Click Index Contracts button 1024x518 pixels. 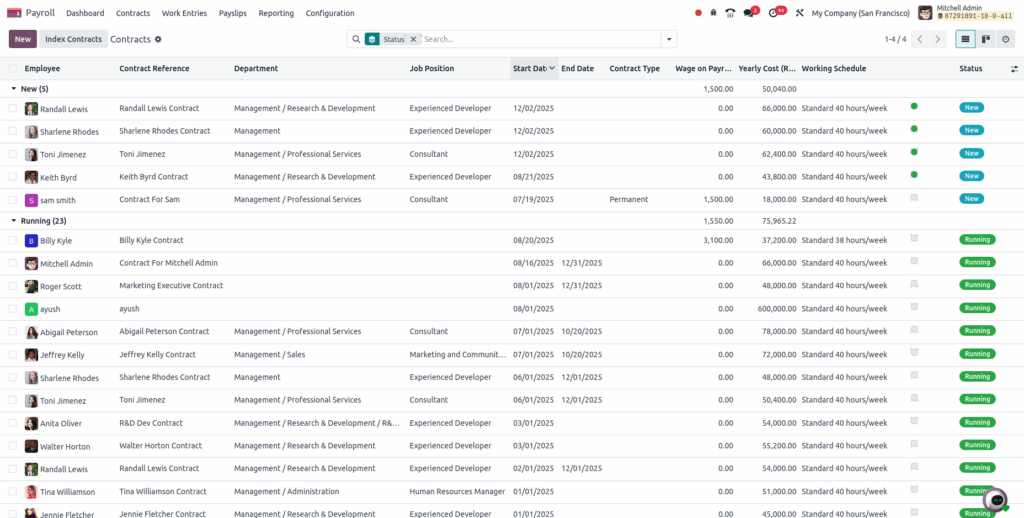(x=73, y=39)
